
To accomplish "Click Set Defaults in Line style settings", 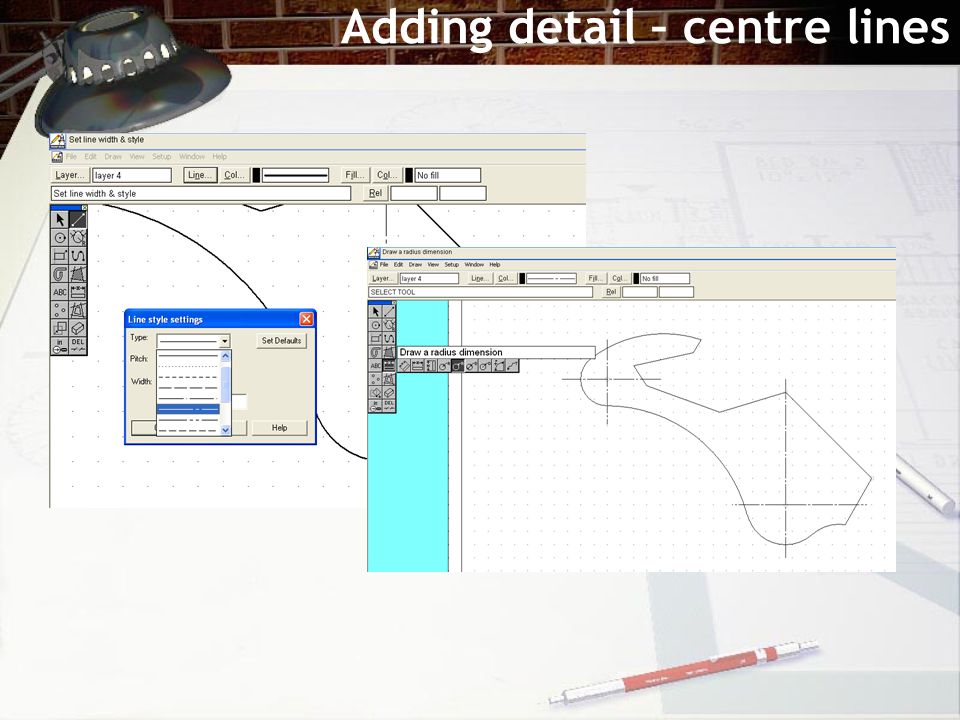I will click(x=281, y=340).
